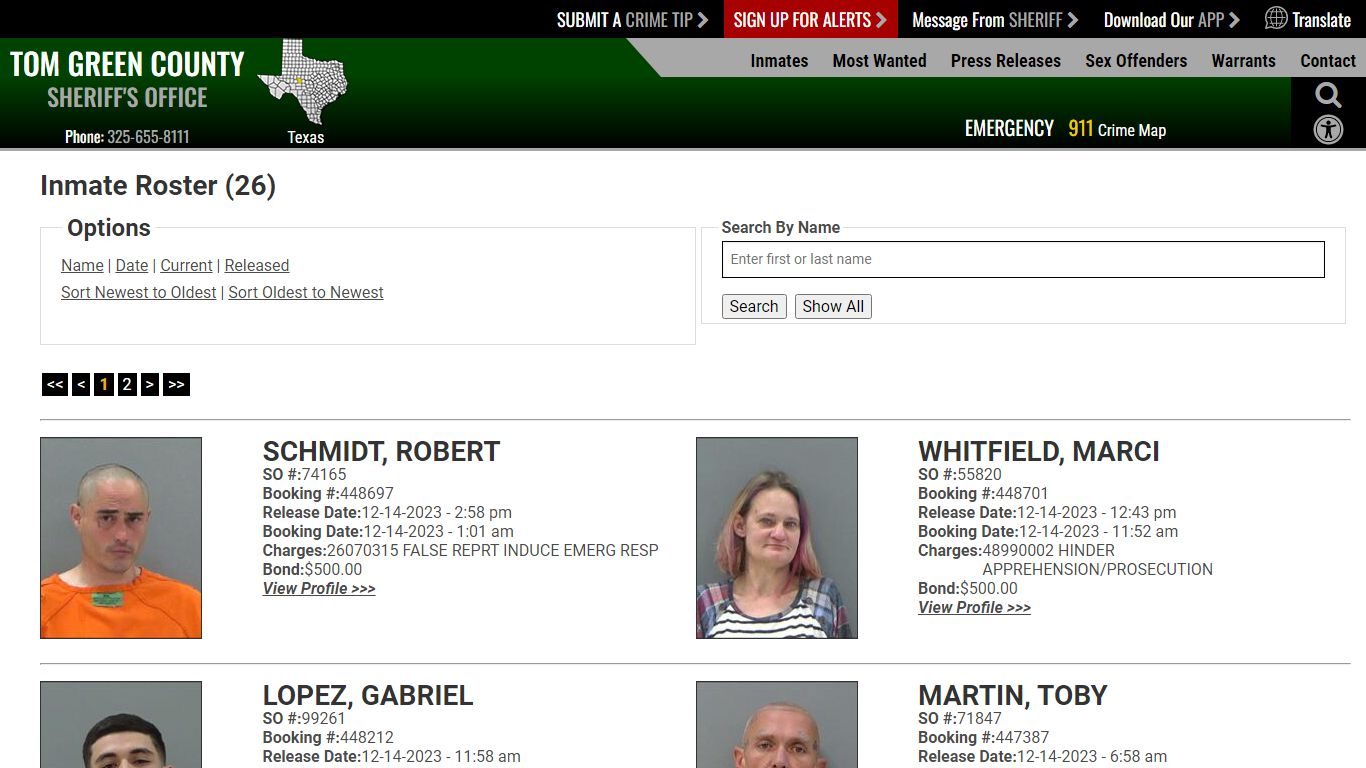View Profile for Whitfield, Marci
Screen dimensions: 1366x768
[x=974, y=607]
